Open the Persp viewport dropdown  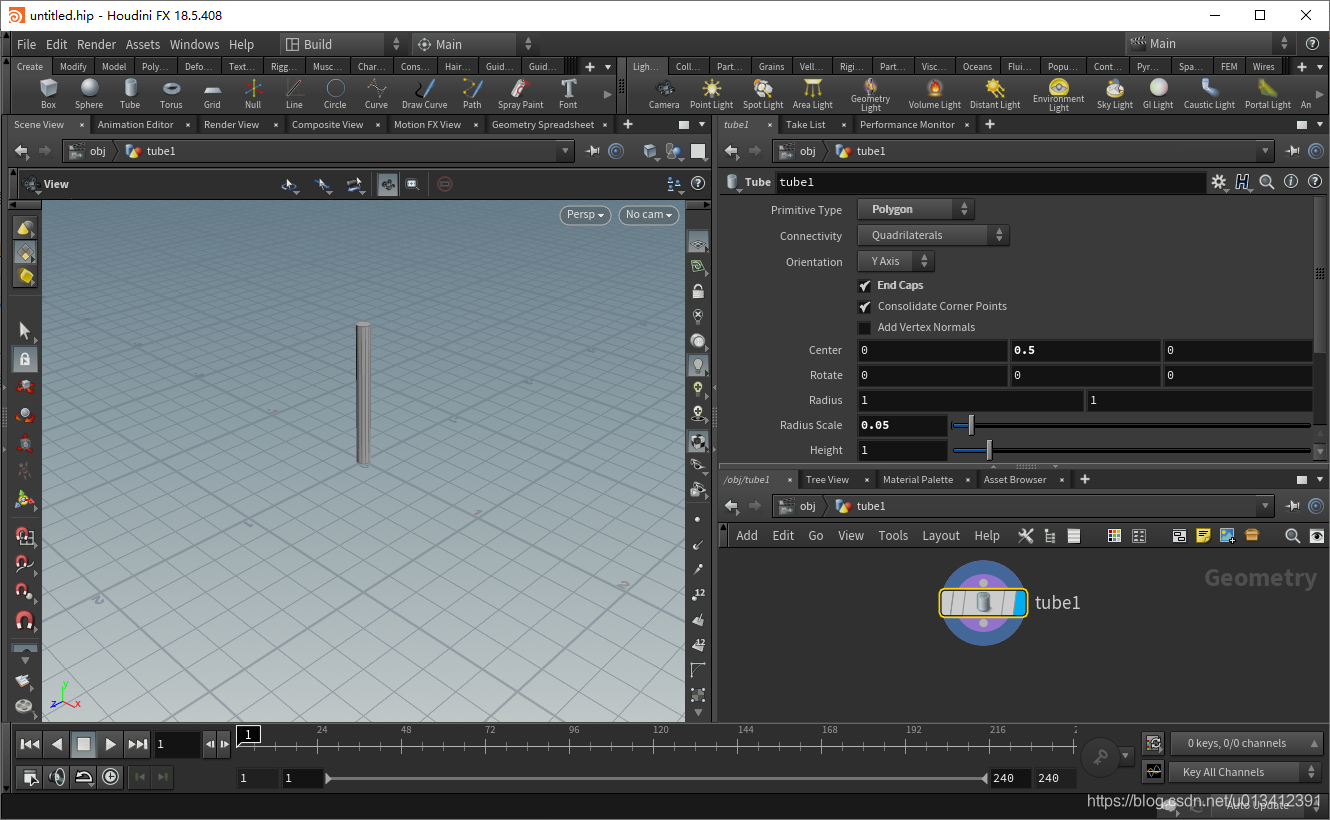[585, 215]
